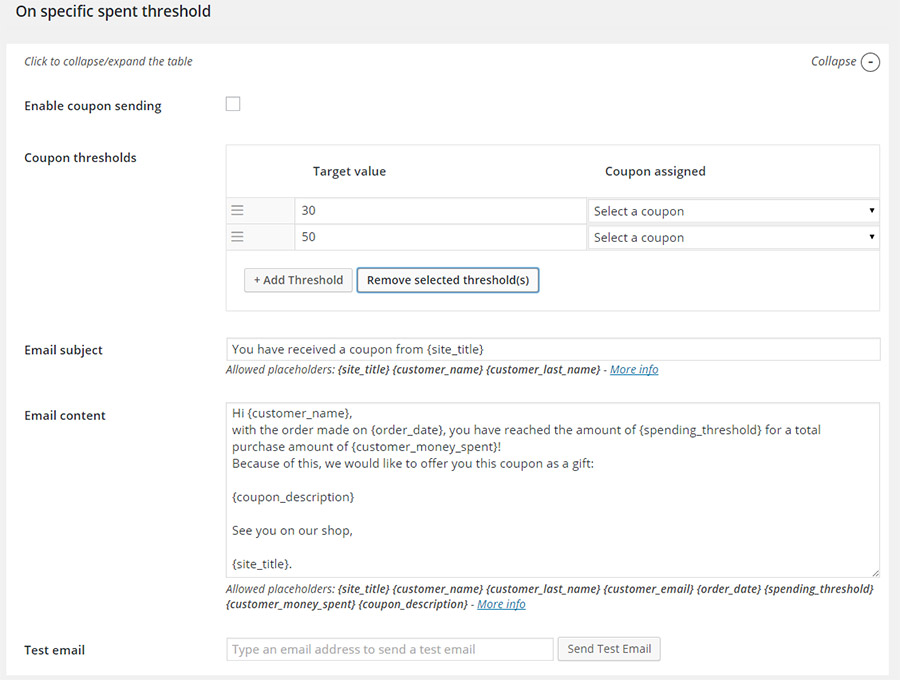Focus the Email subject text field
The height and width of the screenshot is (680, 900).
(x=553, y=349)
